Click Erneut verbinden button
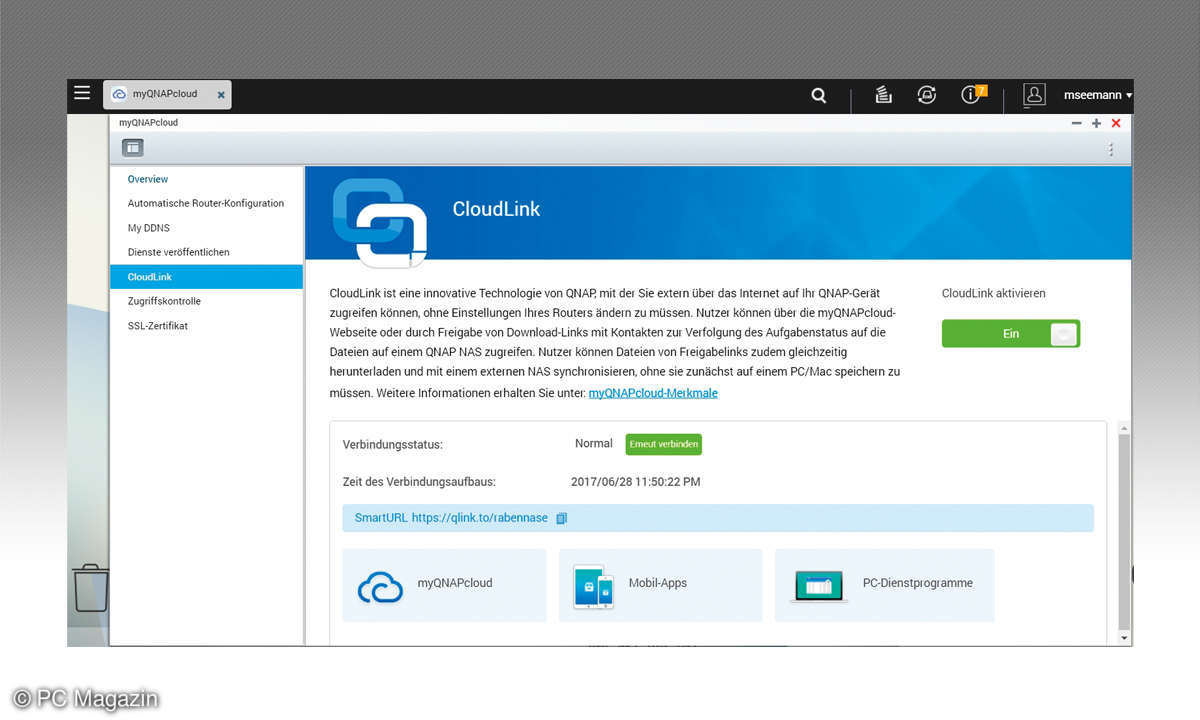The height and width of the screenshot is (720, 1200). click(664, 444)
